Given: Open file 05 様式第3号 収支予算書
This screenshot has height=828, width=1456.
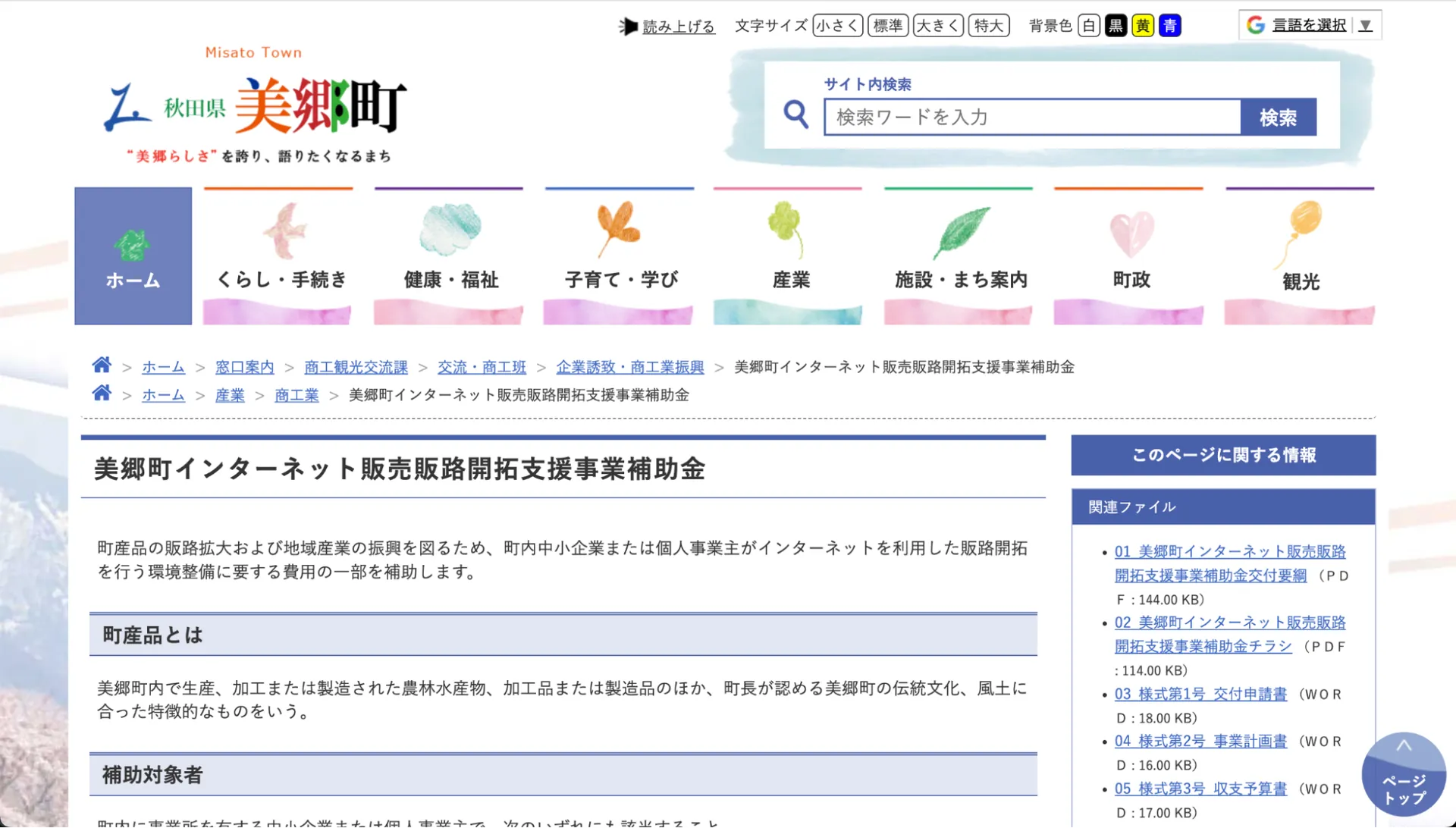Looking at the screenshot, I should [1200, 789].
